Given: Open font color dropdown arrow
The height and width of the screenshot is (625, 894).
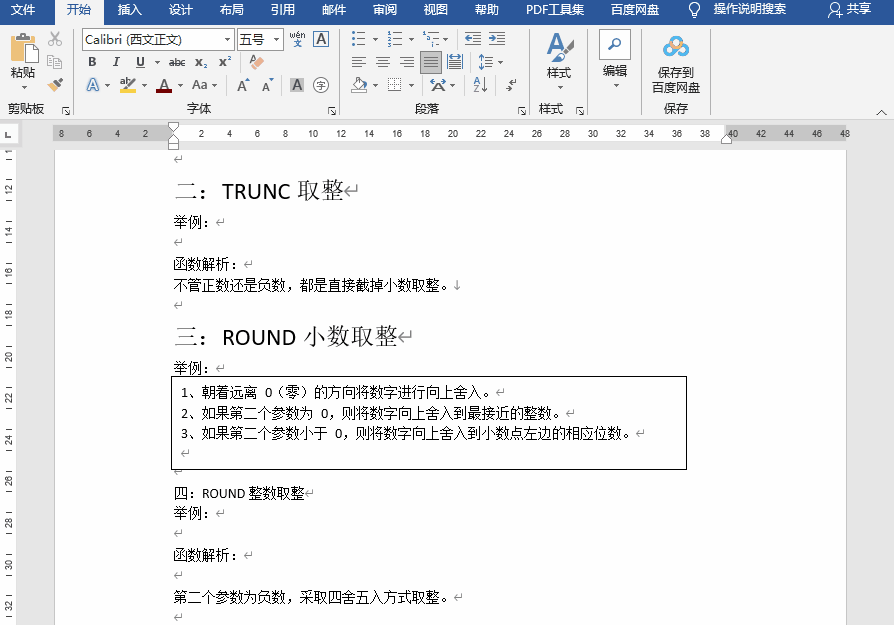Looking at the screenshot, I should (180, 86).
